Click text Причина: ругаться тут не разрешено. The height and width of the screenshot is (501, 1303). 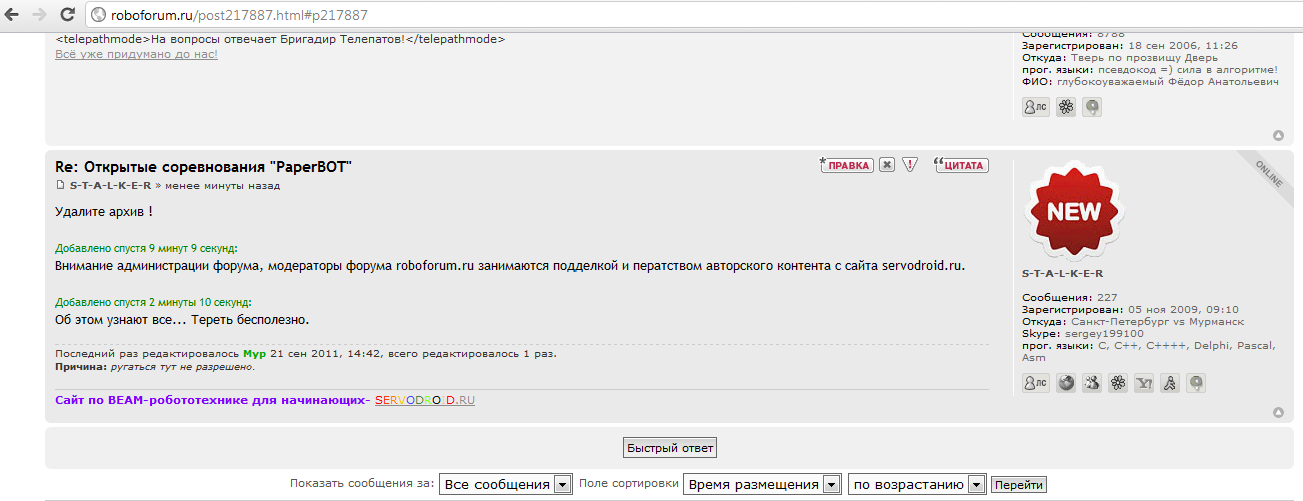click(155, 367)
